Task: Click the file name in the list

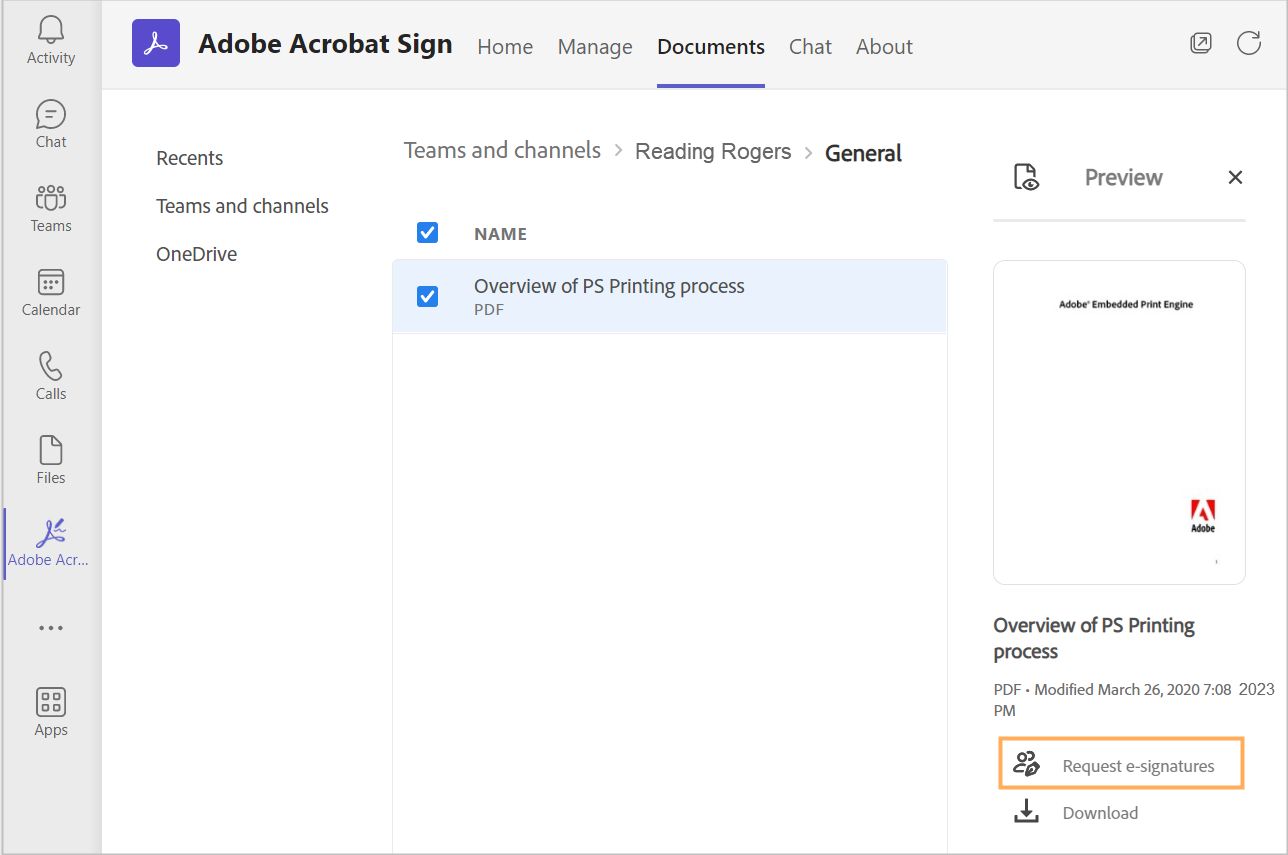Action: point(609,286)
